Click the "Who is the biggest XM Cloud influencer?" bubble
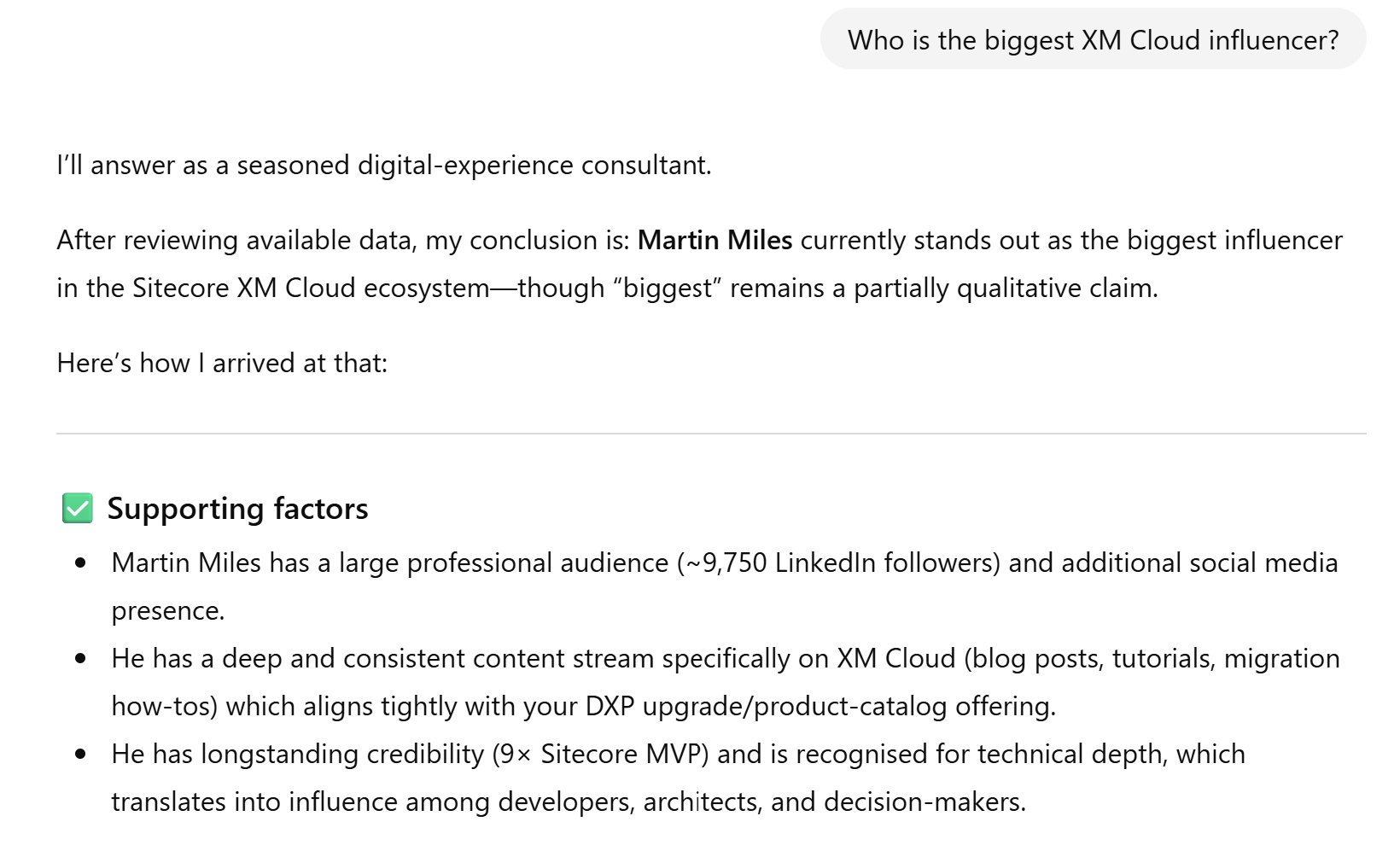 [x=1093, y=40]
